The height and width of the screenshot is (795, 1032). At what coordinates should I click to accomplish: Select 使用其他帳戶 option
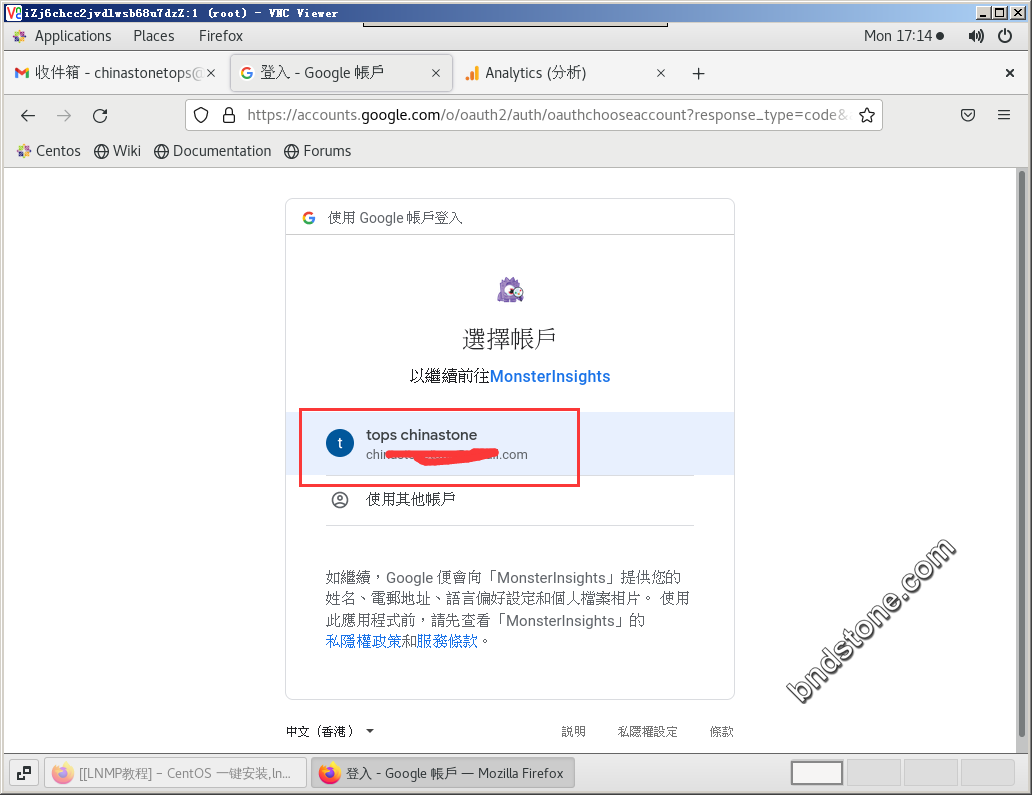(509, 500)
